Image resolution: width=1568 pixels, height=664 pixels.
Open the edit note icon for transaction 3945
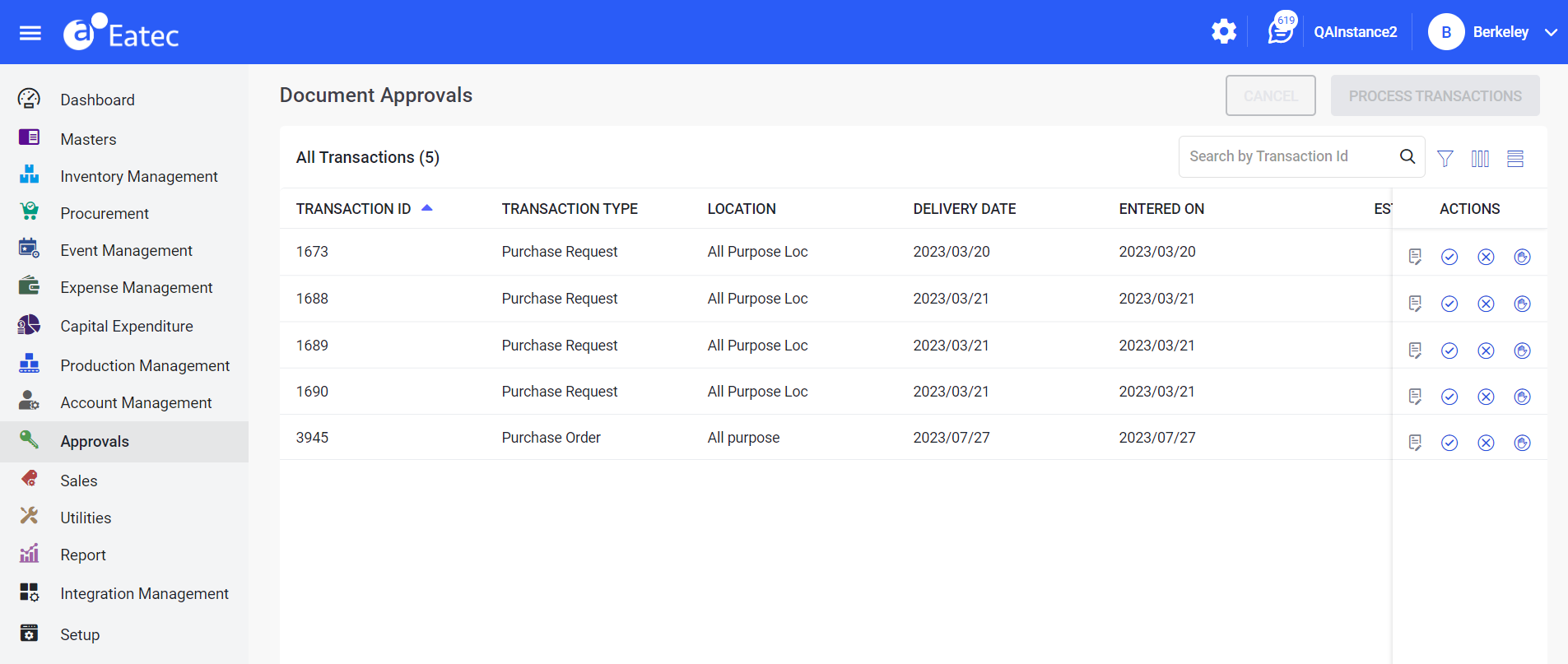pyautogui.click(x=1415, y=443)
